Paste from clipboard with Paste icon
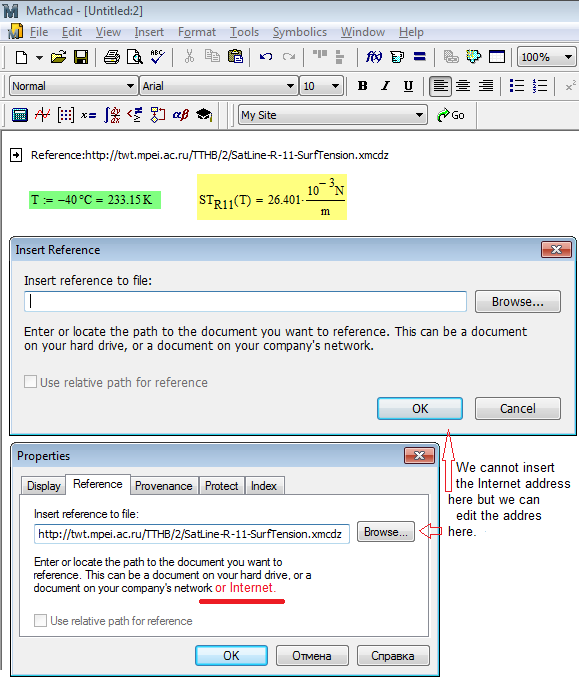This screenshot has height=681, width=579. 235,56
